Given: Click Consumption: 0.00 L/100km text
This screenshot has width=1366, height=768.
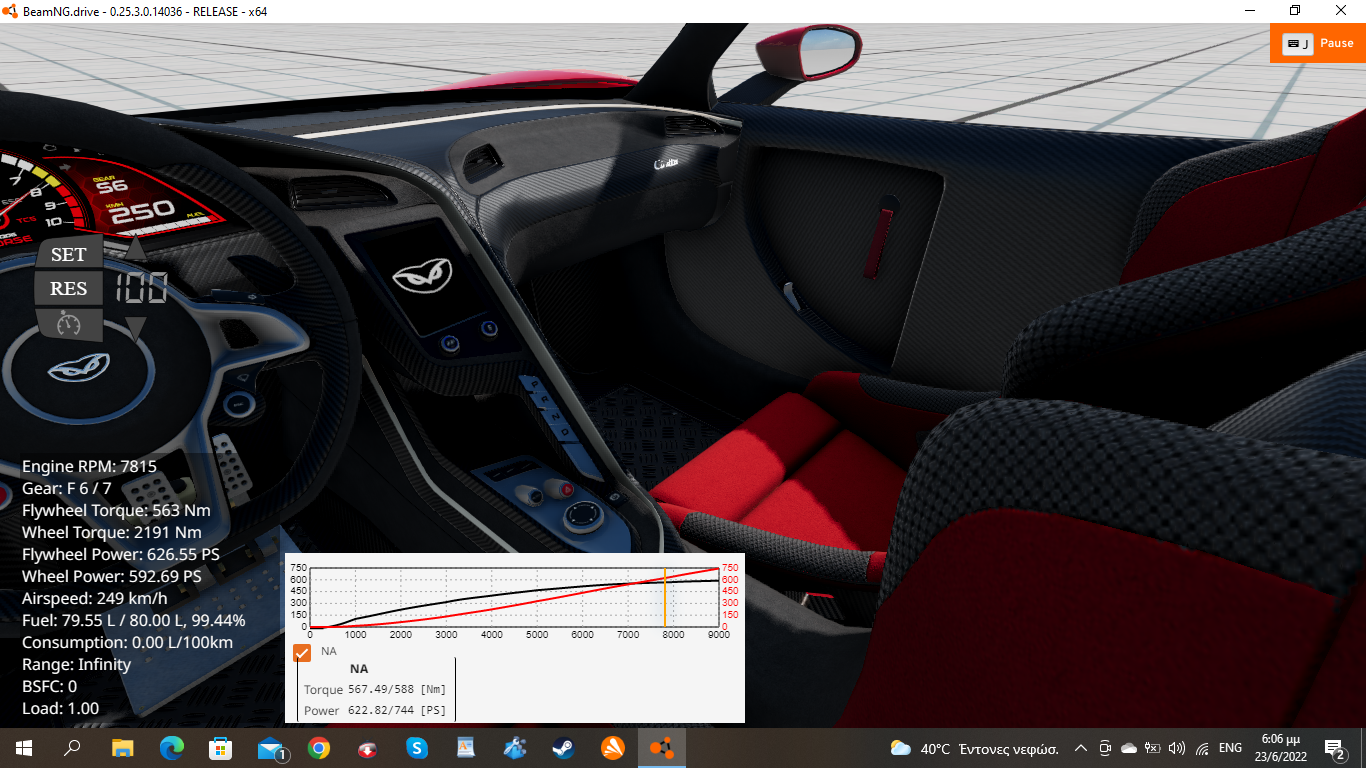Looking at the screenshot, I should pyautogui.click(x=127, y=642).
